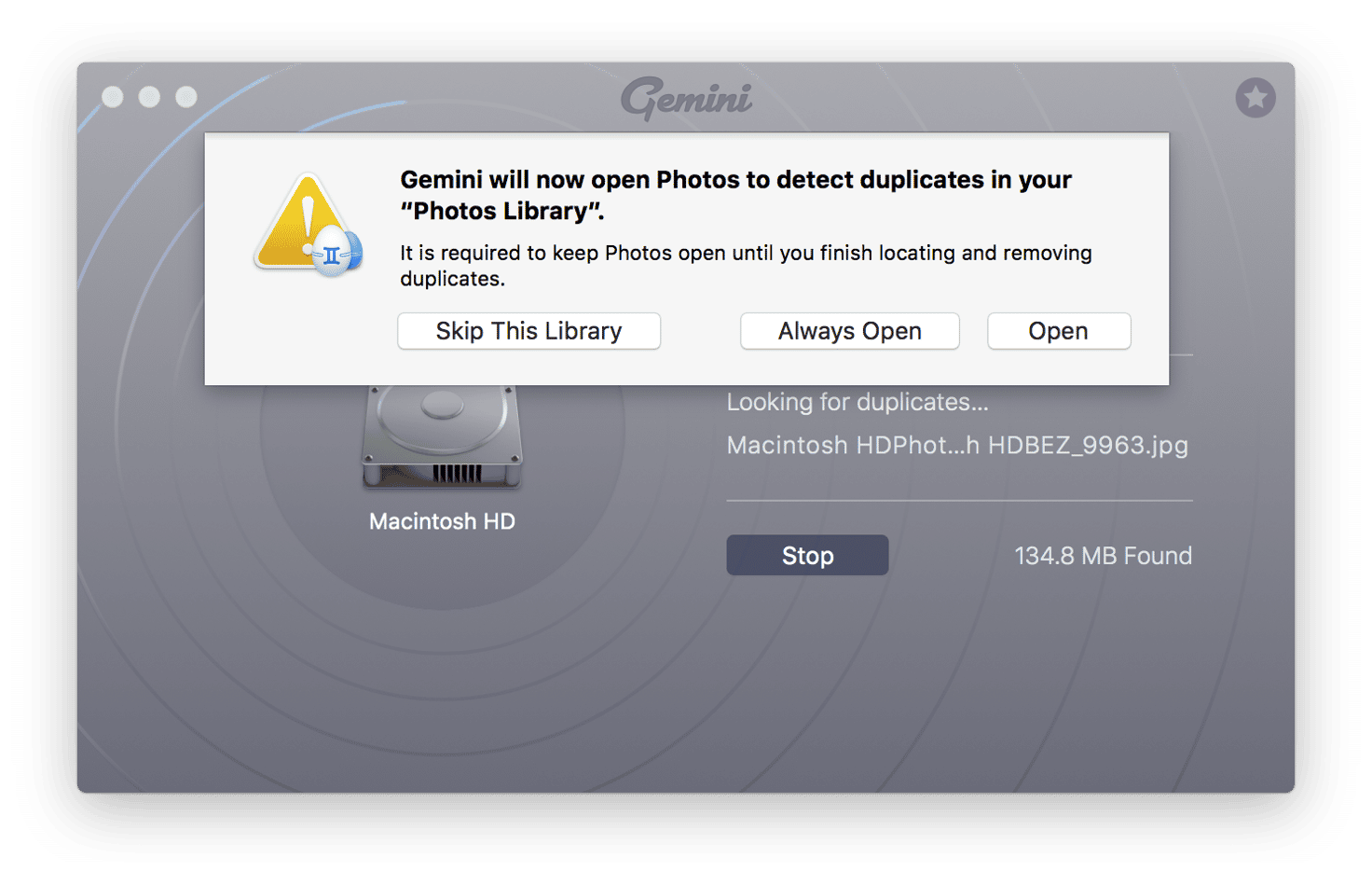1372x885 pixels.
Task: Click the Skip This Library button
Action: 528,331
